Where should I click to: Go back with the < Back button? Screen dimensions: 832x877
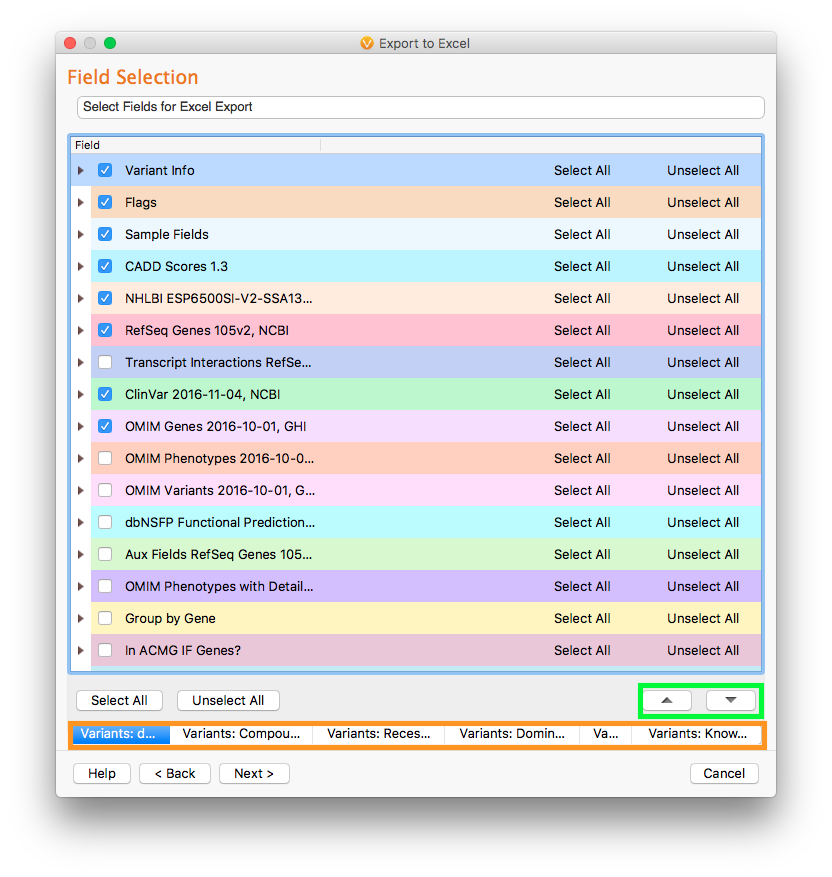click(175, 774)
